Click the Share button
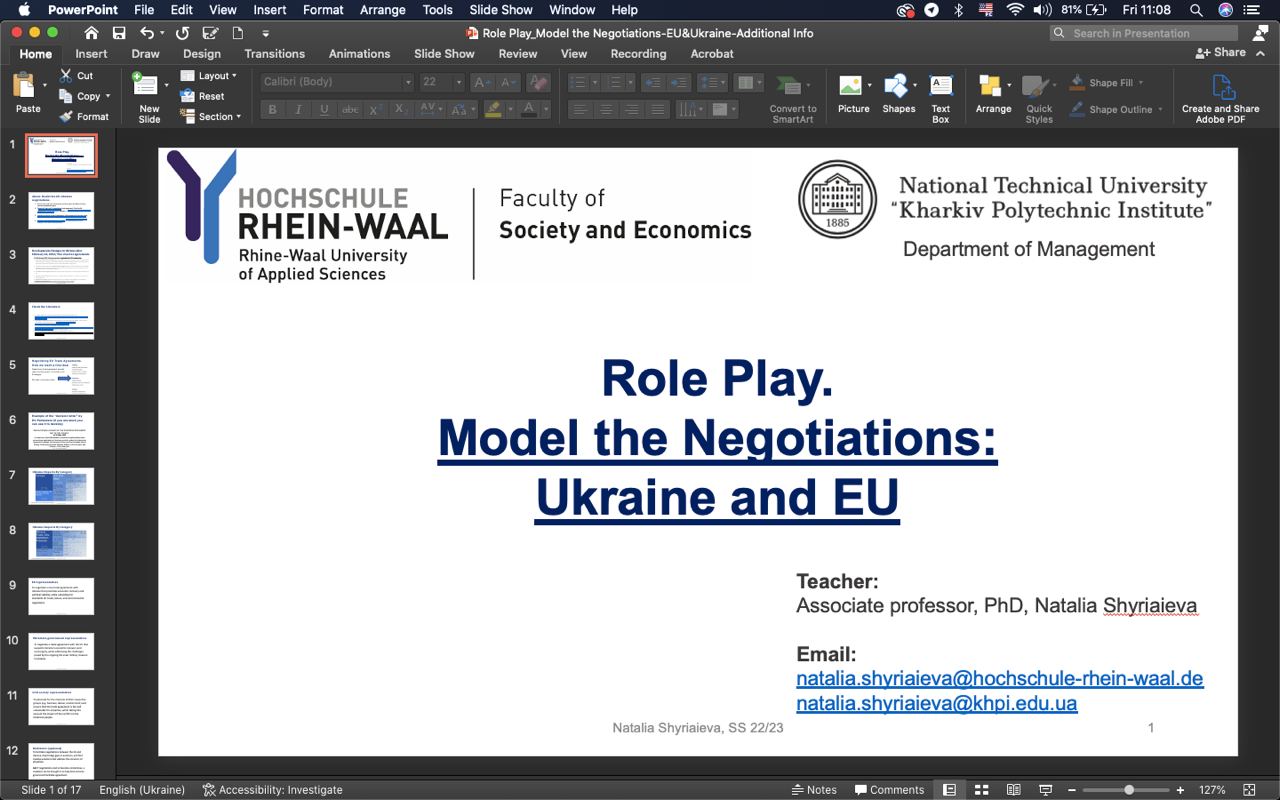 pos(1221,53)
